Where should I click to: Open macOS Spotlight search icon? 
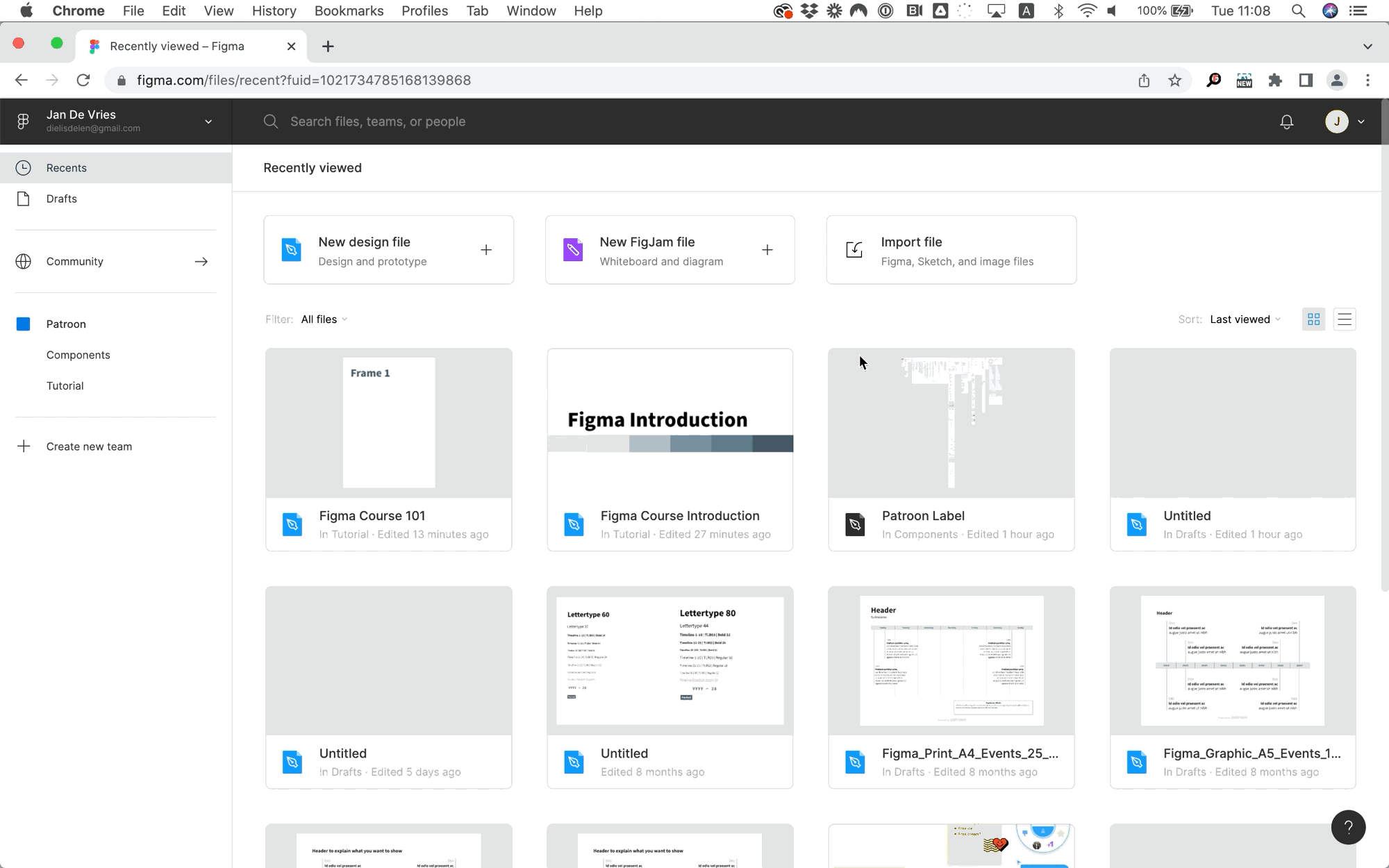pos(1298,11)
